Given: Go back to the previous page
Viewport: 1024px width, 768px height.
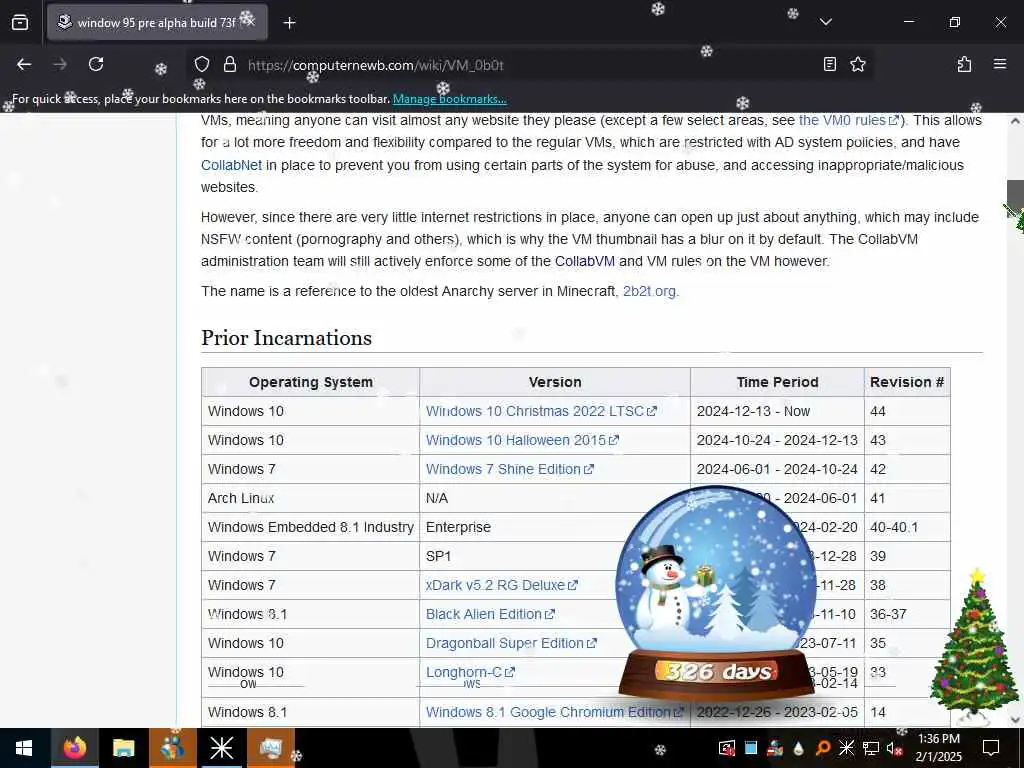Looking at the screenshot, I should 24,64.
